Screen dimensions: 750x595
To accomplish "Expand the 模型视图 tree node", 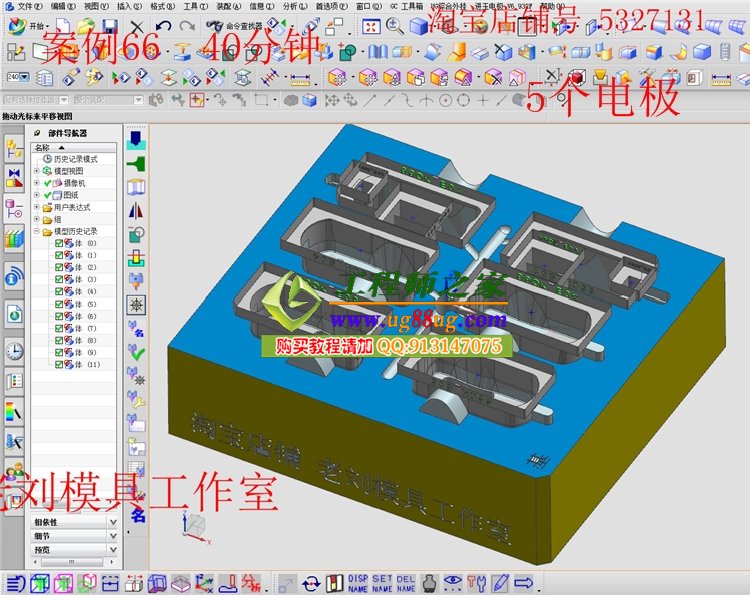I will click(x=37, y=171).
